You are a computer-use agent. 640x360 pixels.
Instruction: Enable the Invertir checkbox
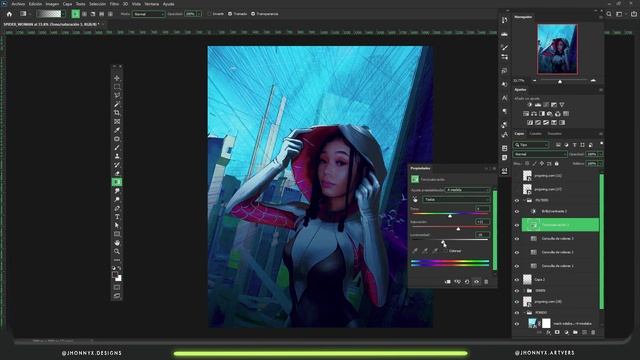(x=209, y=14)
